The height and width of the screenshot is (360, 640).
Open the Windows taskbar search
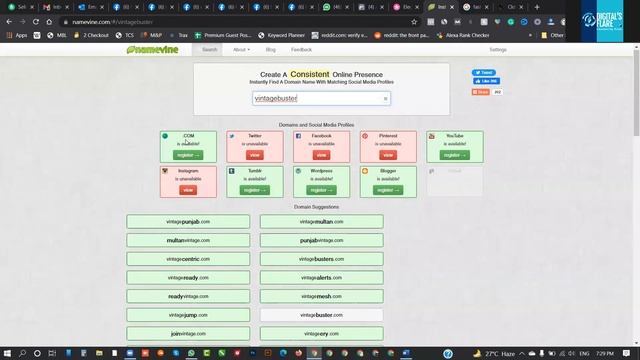pyautogui.click(x=22, y=353)
